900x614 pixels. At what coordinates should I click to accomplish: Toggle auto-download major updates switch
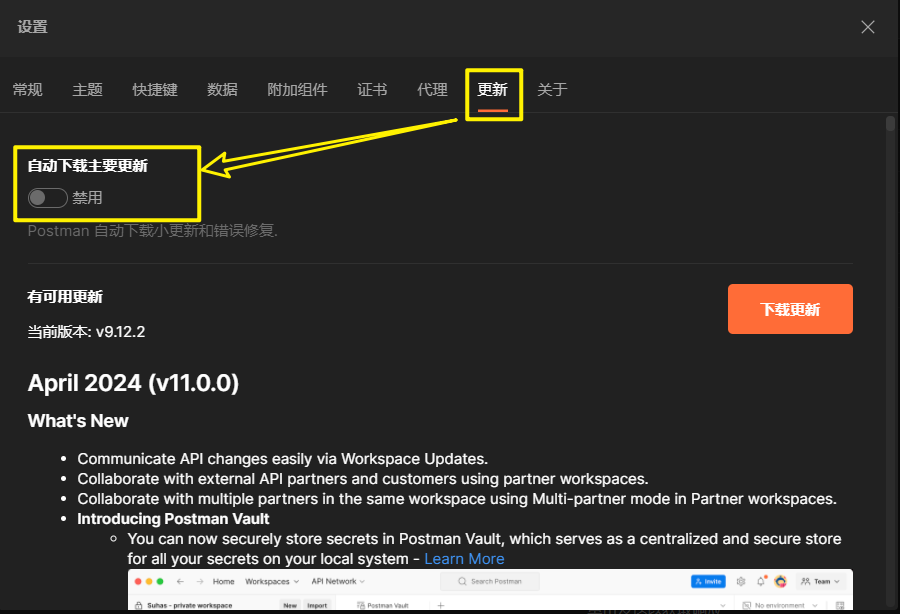click(x=47, y=198)
